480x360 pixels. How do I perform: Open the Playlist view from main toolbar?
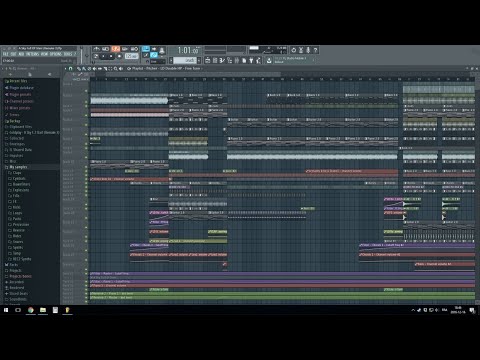click(x=208, y=60)
